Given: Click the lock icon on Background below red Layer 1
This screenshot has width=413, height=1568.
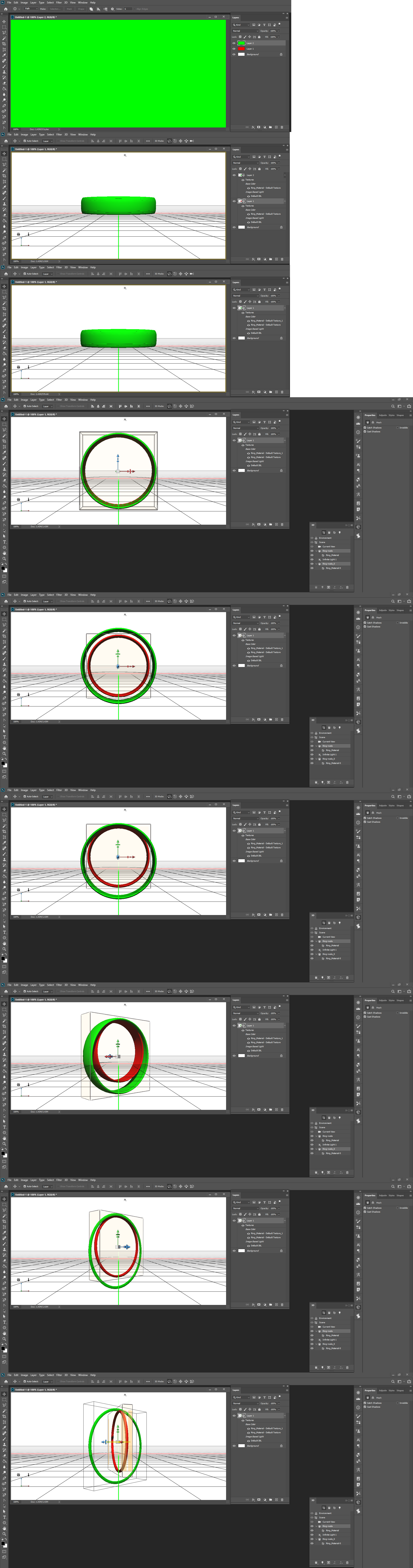Looking at the screenshot, I should click(281, 54).
